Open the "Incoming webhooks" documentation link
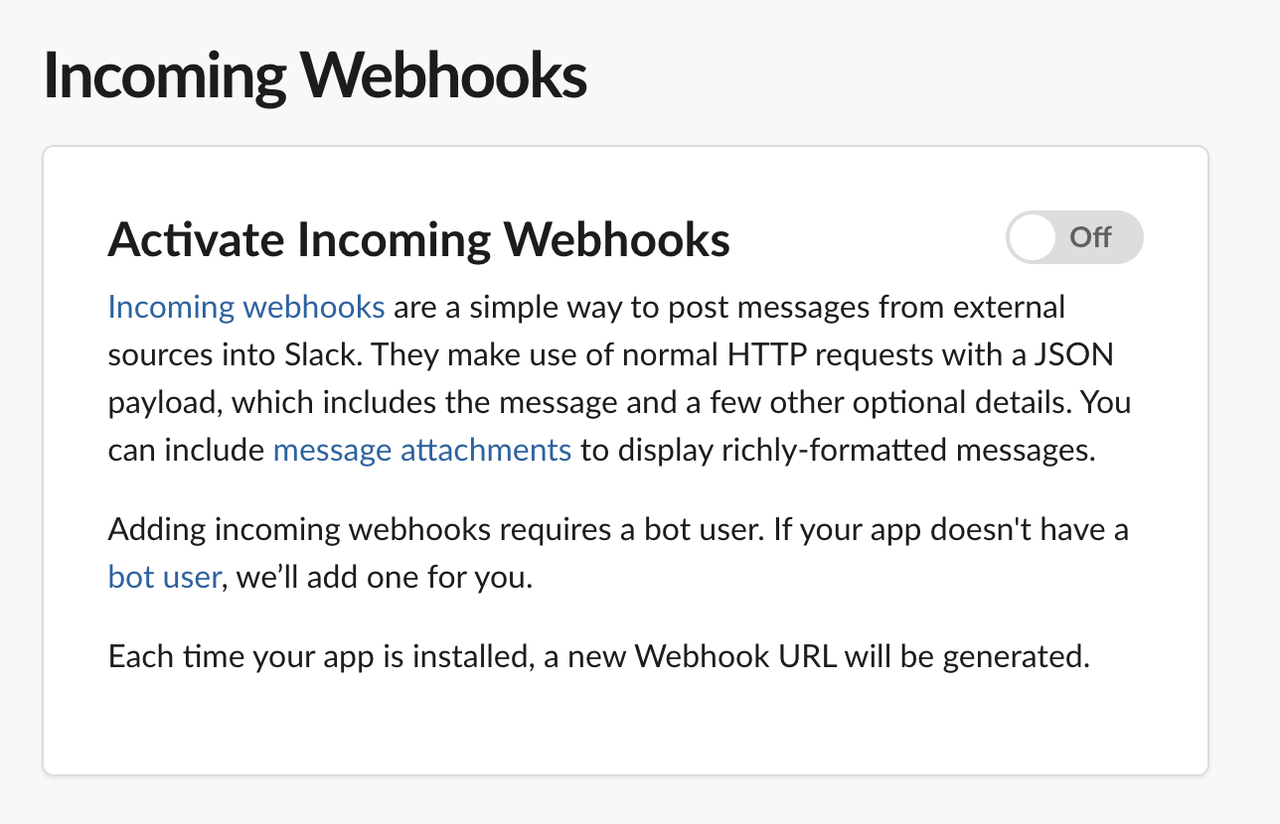Image resolution: width=1280 pixels, height=824 pixels. 246,306
